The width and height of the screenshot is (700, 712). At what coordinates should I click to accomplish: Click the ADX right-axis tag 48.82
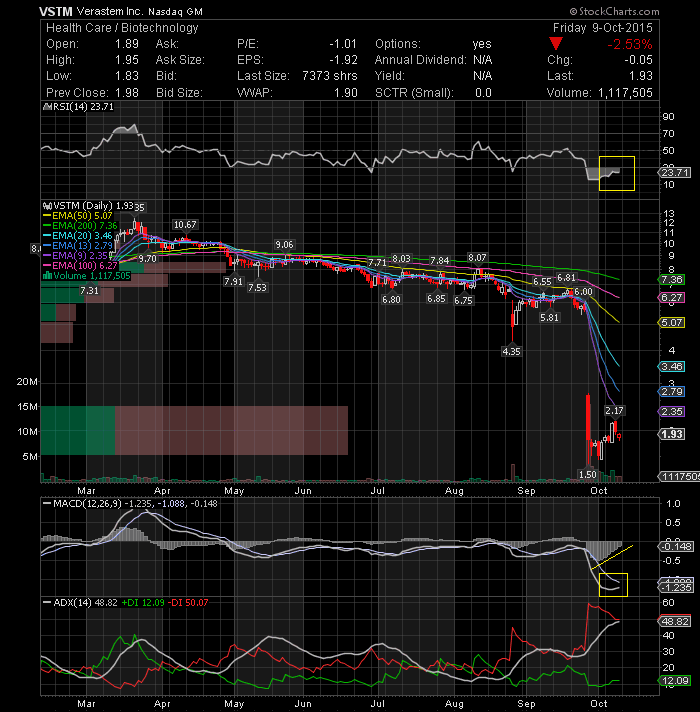coord(675,621)
